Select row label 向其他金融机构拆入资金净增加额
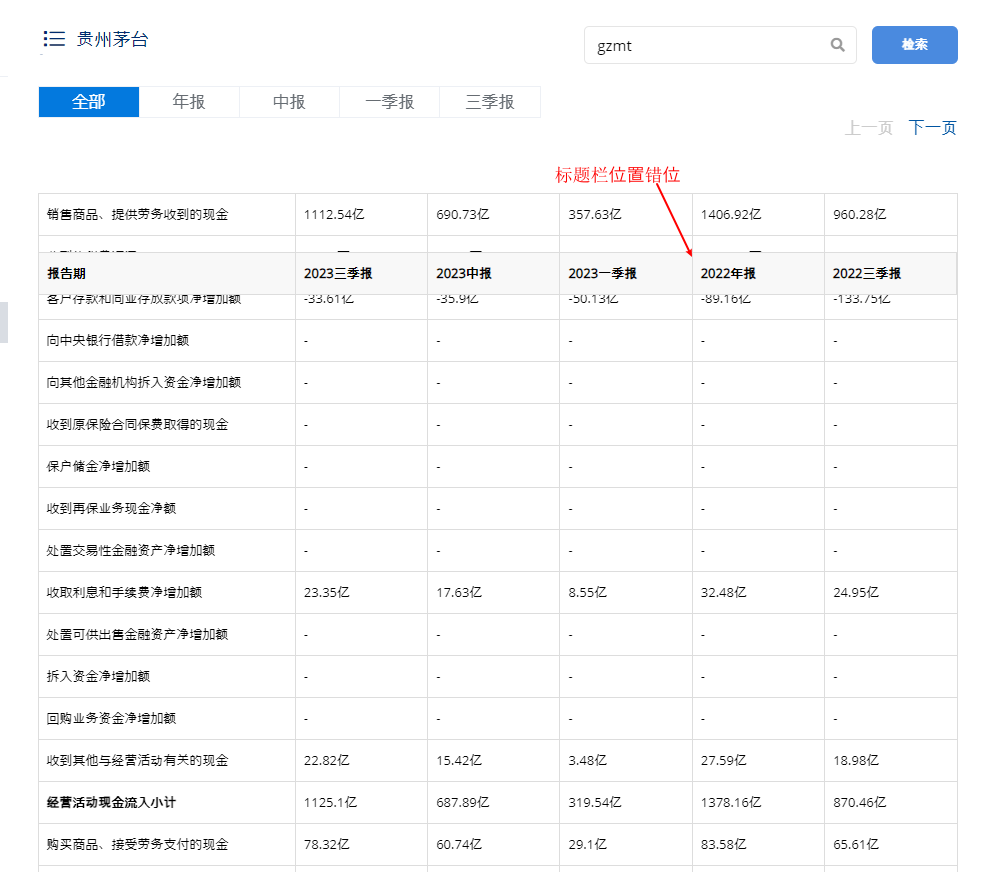 coord(144,383)
